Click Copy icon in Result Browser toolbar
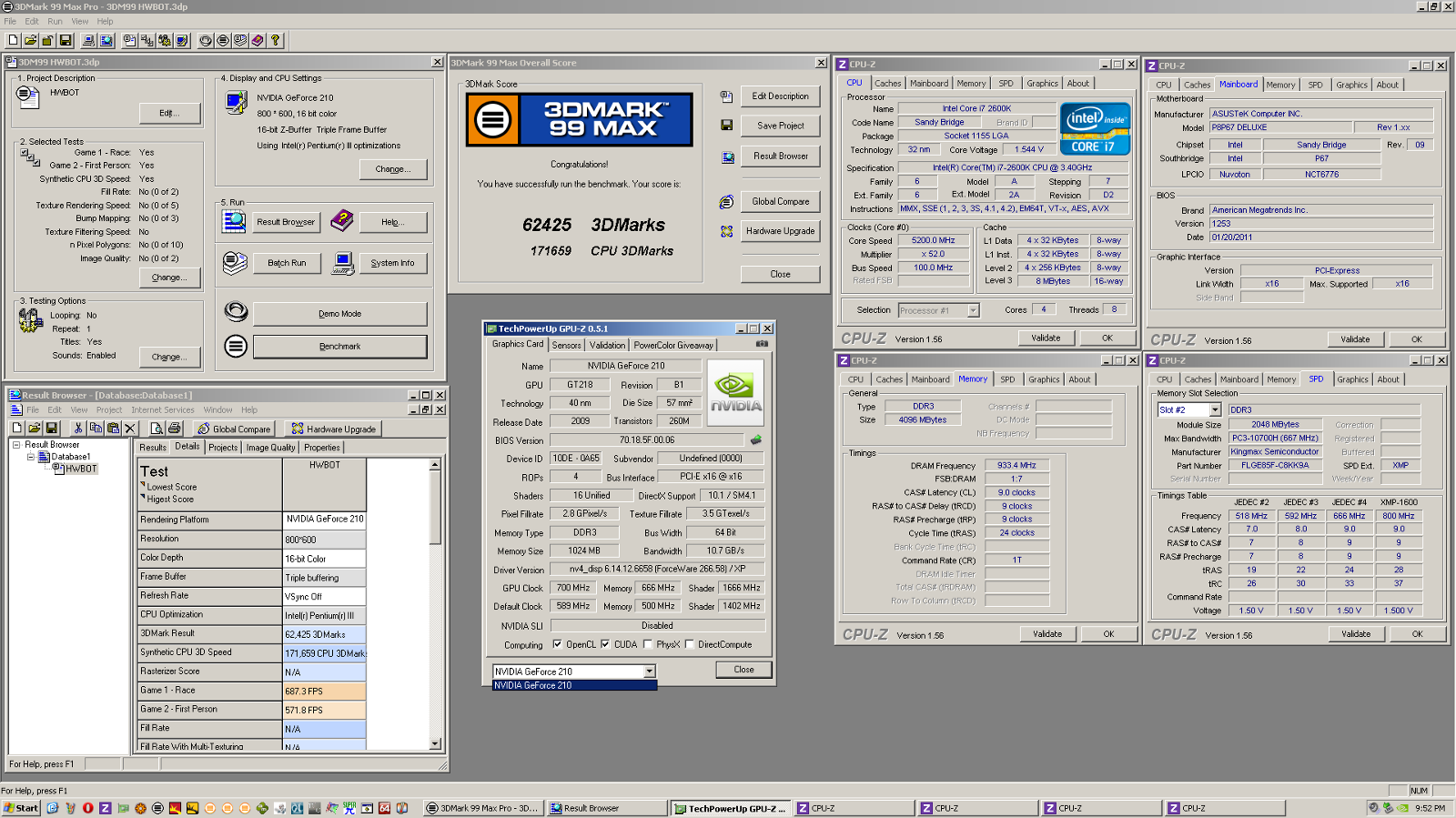This screenshot has height=818, width=1456. (95, 428)
